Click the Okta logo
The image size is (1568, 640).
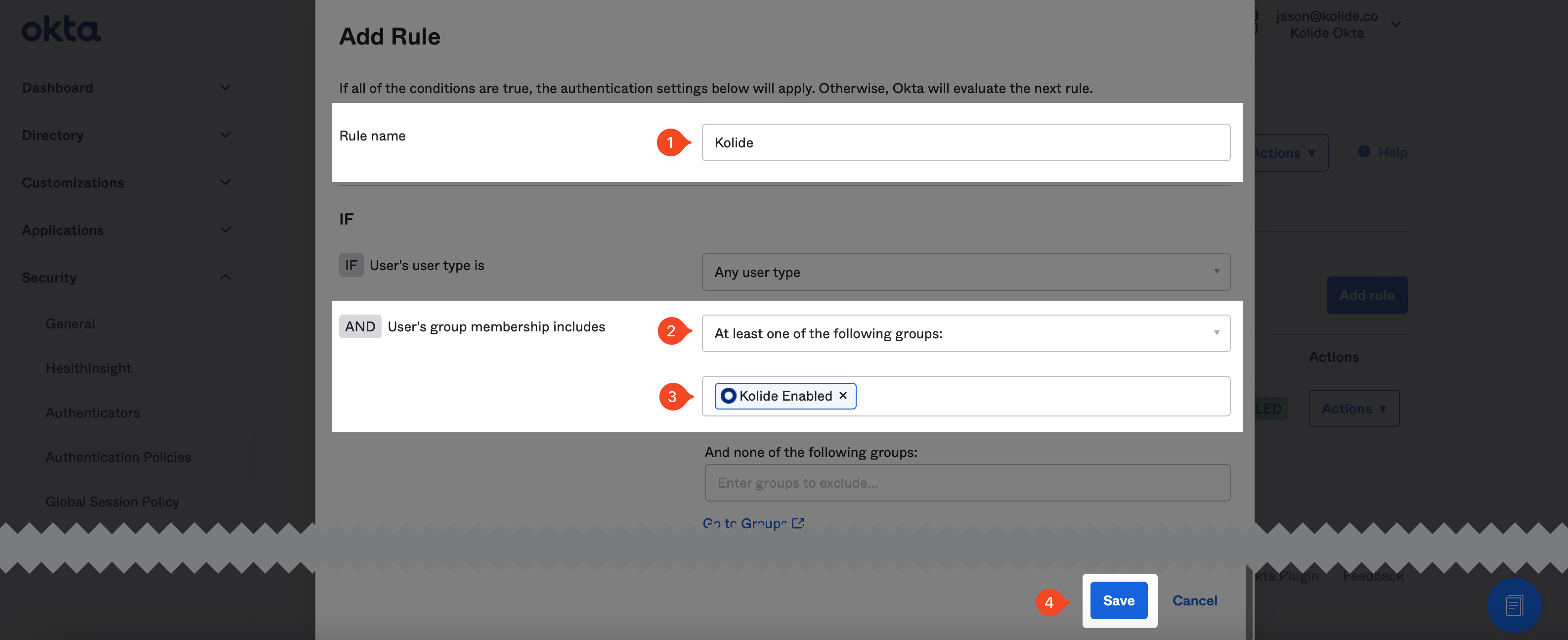click(x=61, y=29)
